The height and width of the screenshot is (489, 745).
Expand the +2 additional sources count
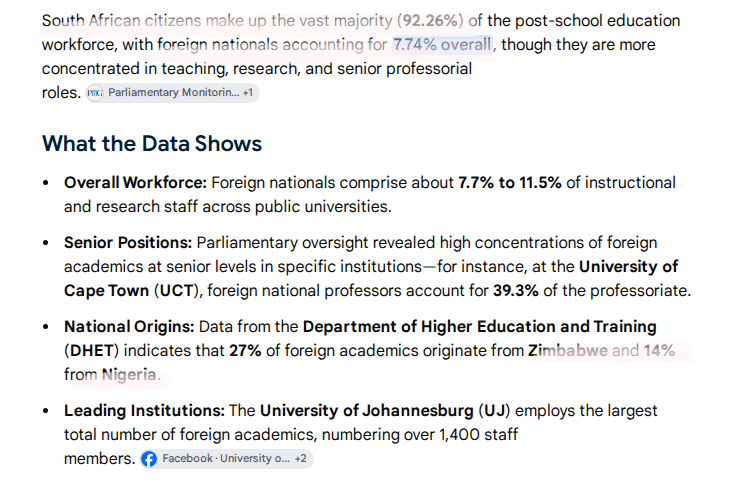(300, 459)
